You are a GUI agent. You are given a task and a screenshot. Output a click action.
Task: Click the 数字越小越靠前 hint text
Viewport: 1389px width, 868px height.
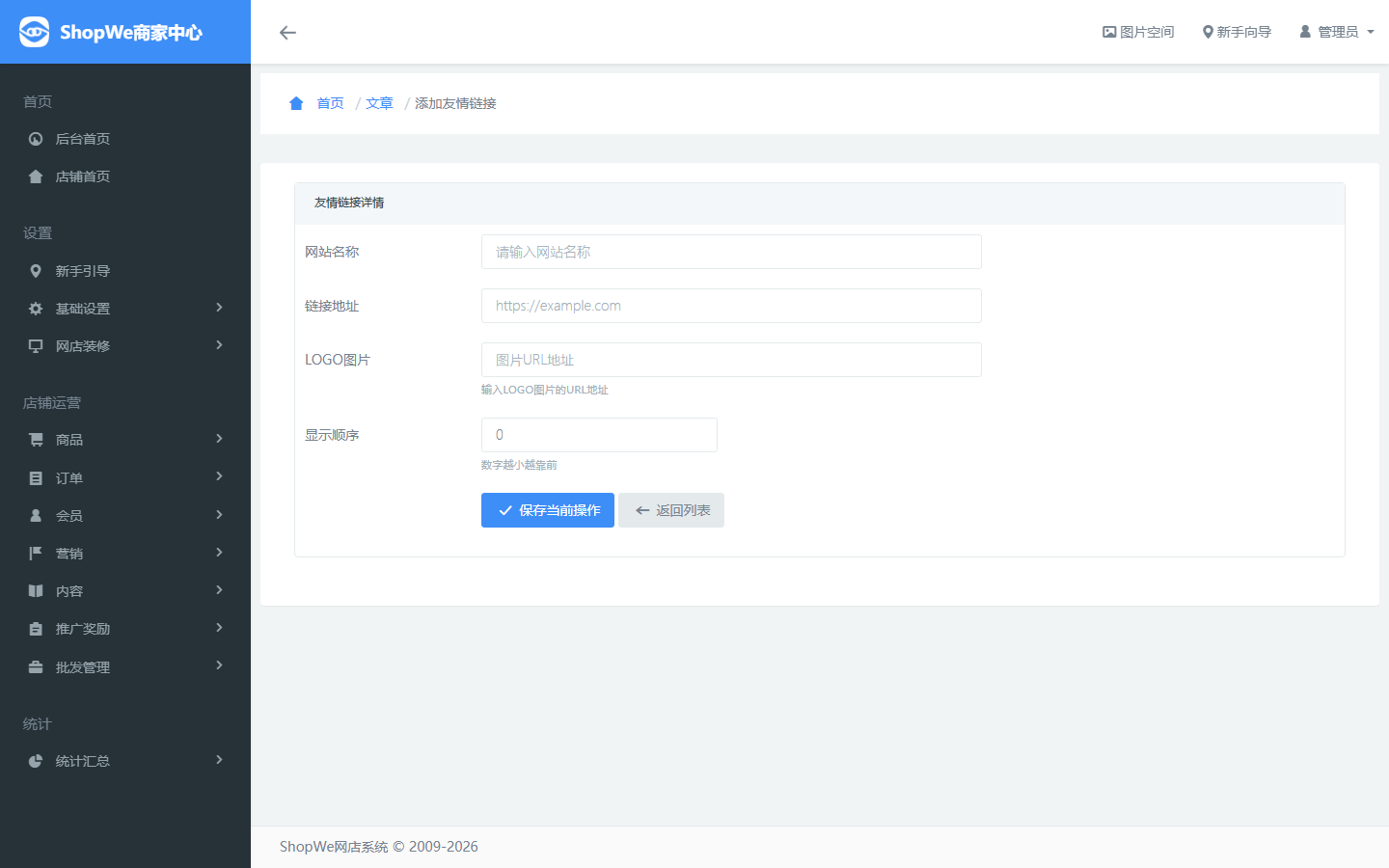click(x=519, y=465)
